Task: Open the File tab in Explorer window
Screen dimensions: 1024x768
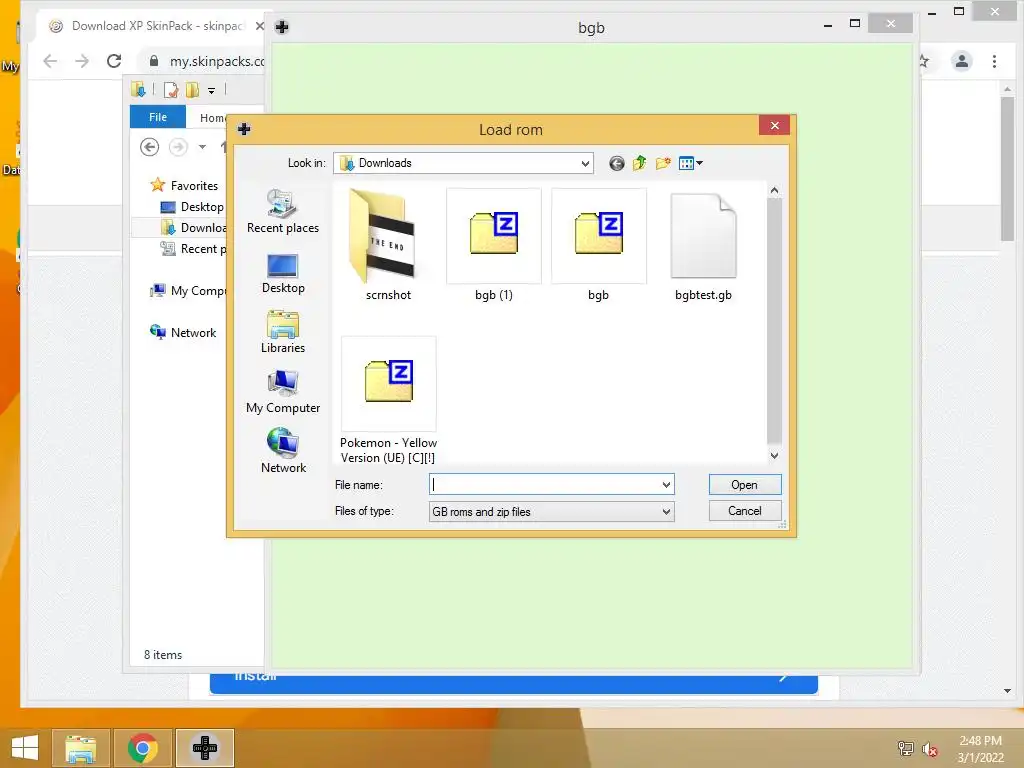Action: tap(157, 117)
